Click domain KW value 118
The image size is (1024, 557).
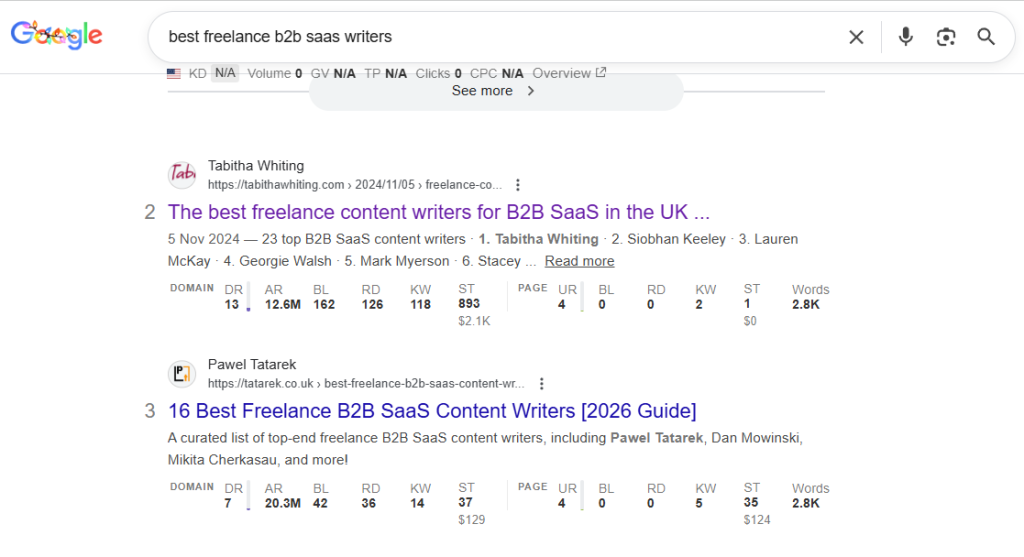pyautogui.click(x=421, y=304)
